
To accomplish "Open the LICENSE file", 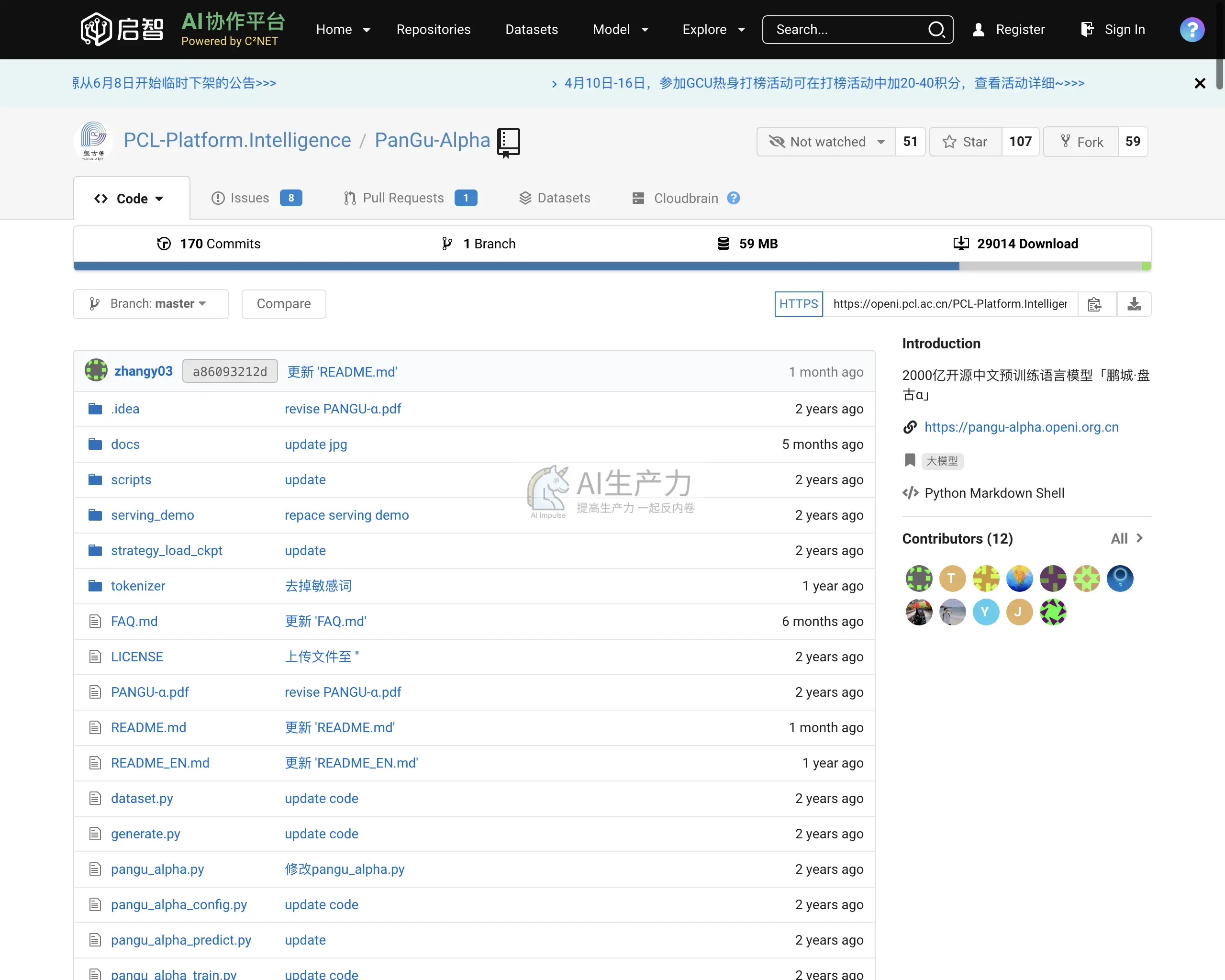I will 137,657.
